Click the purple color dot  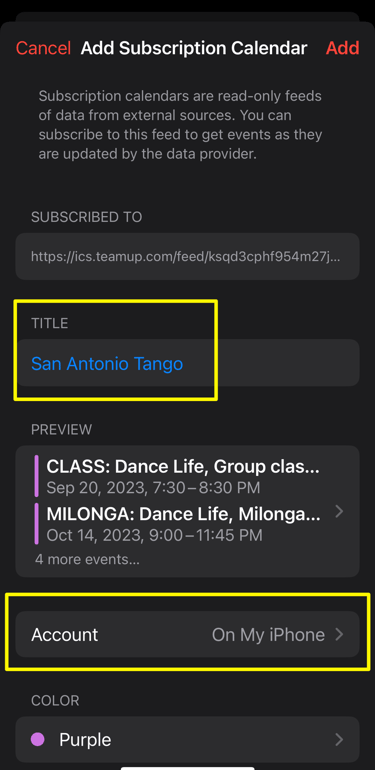38,739
